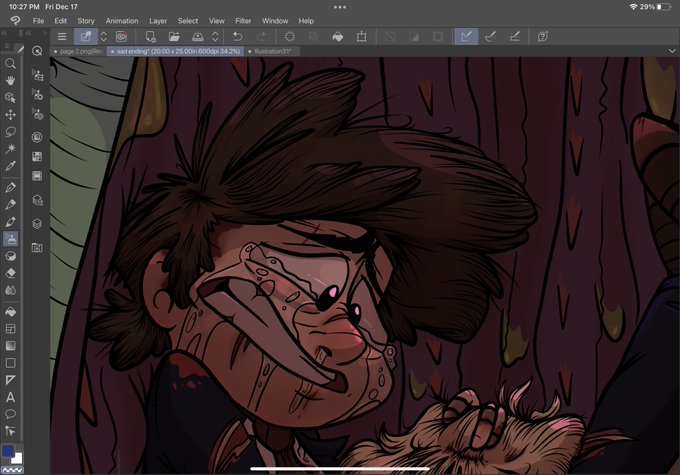680x475 pixels.
Task: Expand collapsed panel with right chevron
Action: (44, 33)
